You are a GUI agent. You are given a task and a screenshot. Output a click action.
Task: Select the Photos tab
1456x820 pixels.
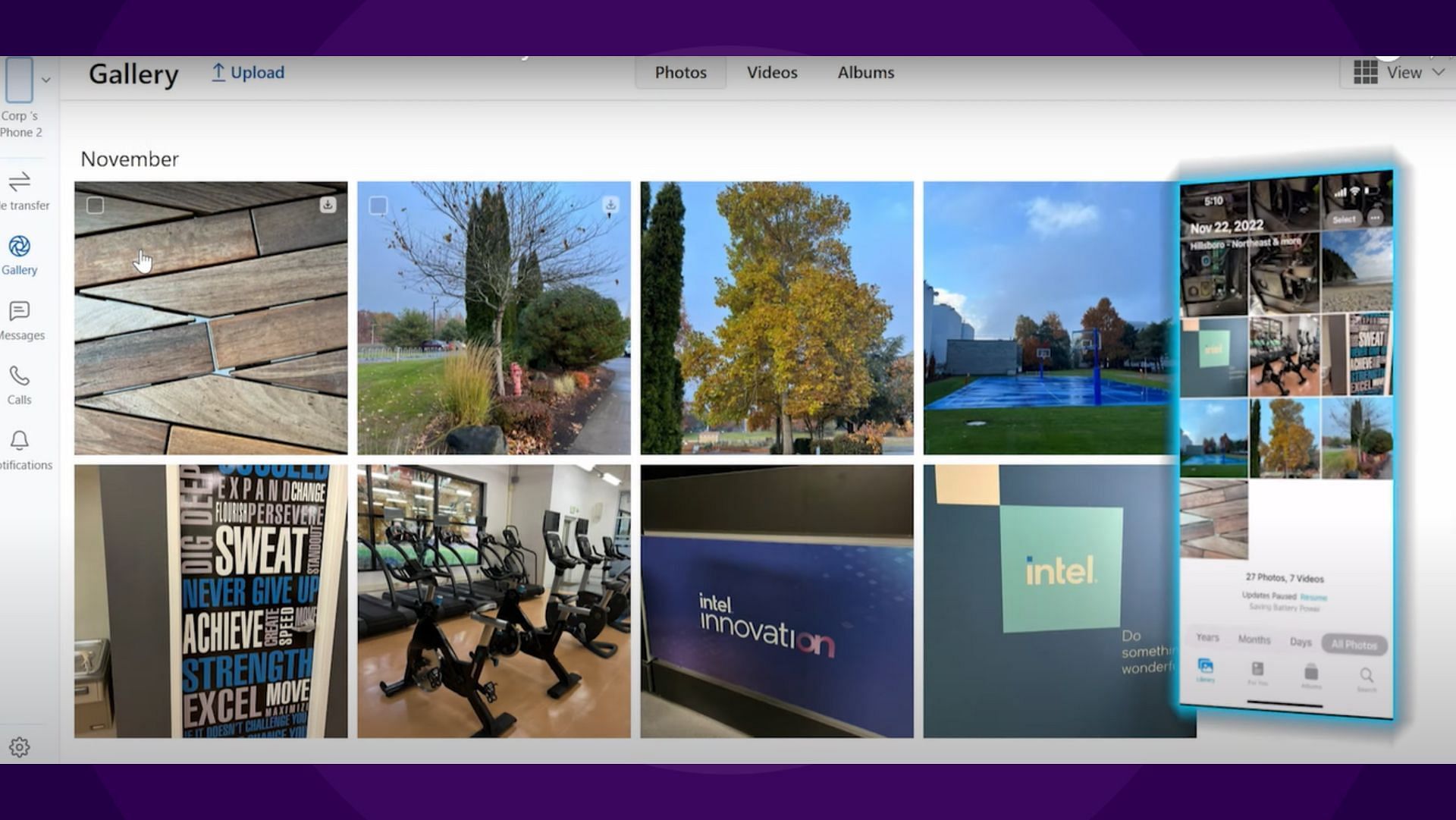coord(680,72)
